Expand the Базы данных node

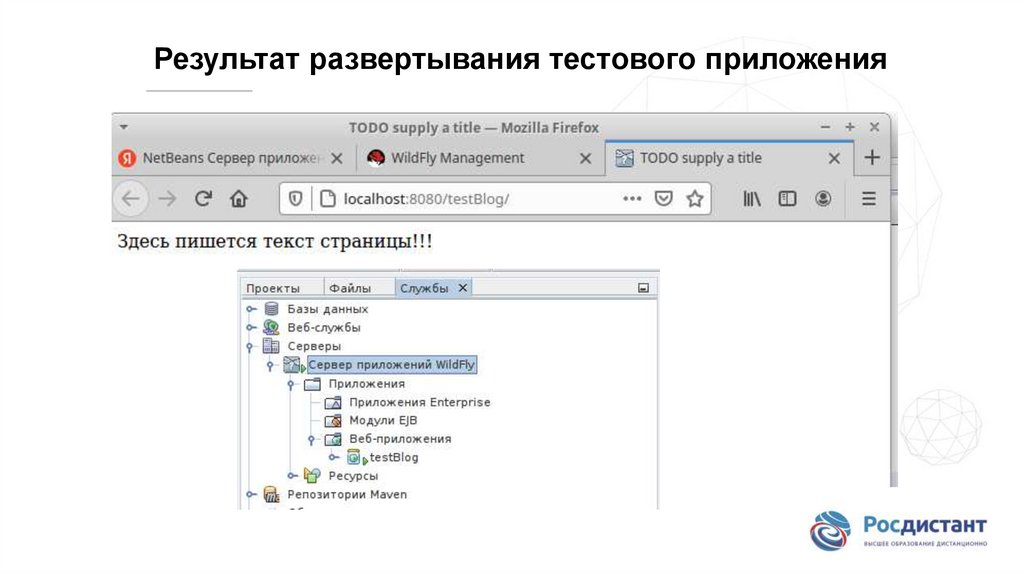(251, 309)
